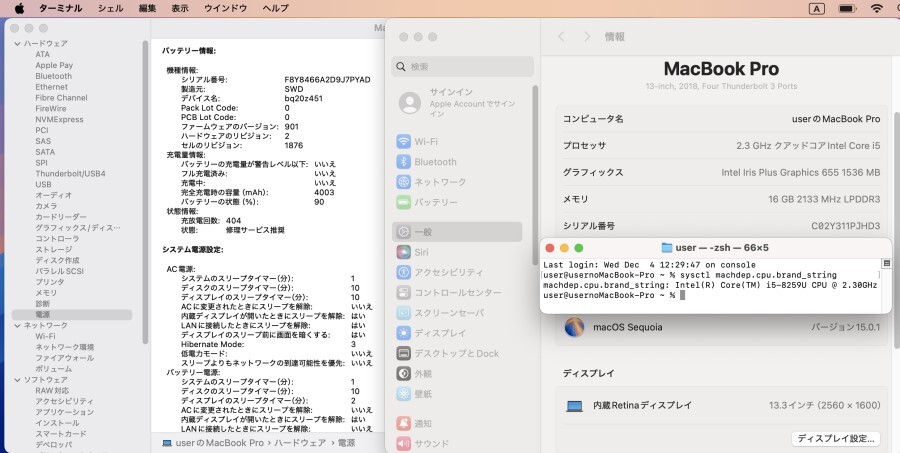The image size is (900, 453).
Task: Open the 表示 menu
Action: coord(180,8)
